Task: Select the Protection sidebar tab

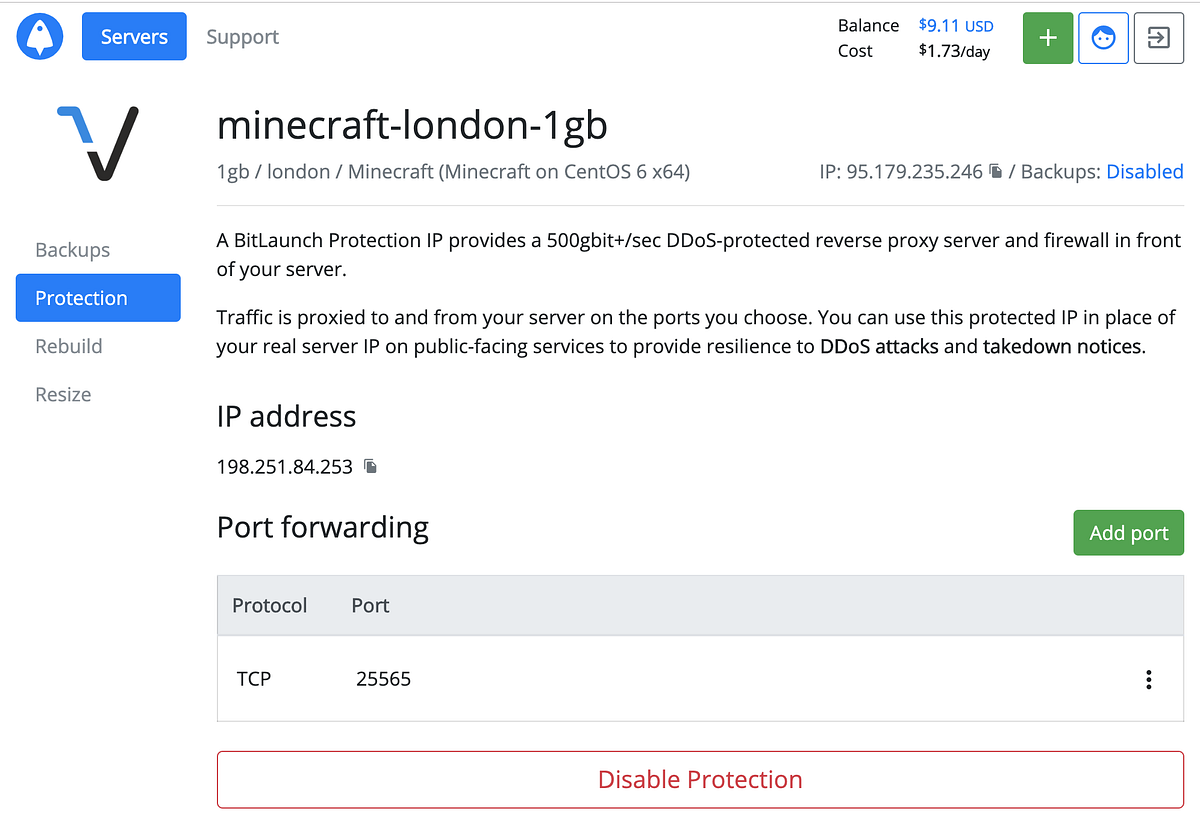Action: pos(97,297)
